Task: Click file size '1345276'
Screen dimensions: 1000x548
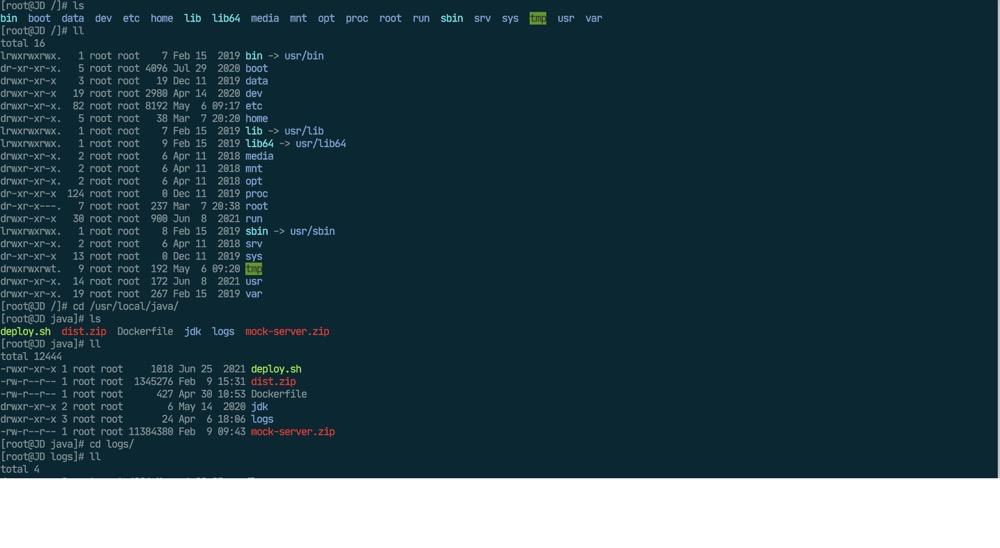Action: [x=154, y=381]
